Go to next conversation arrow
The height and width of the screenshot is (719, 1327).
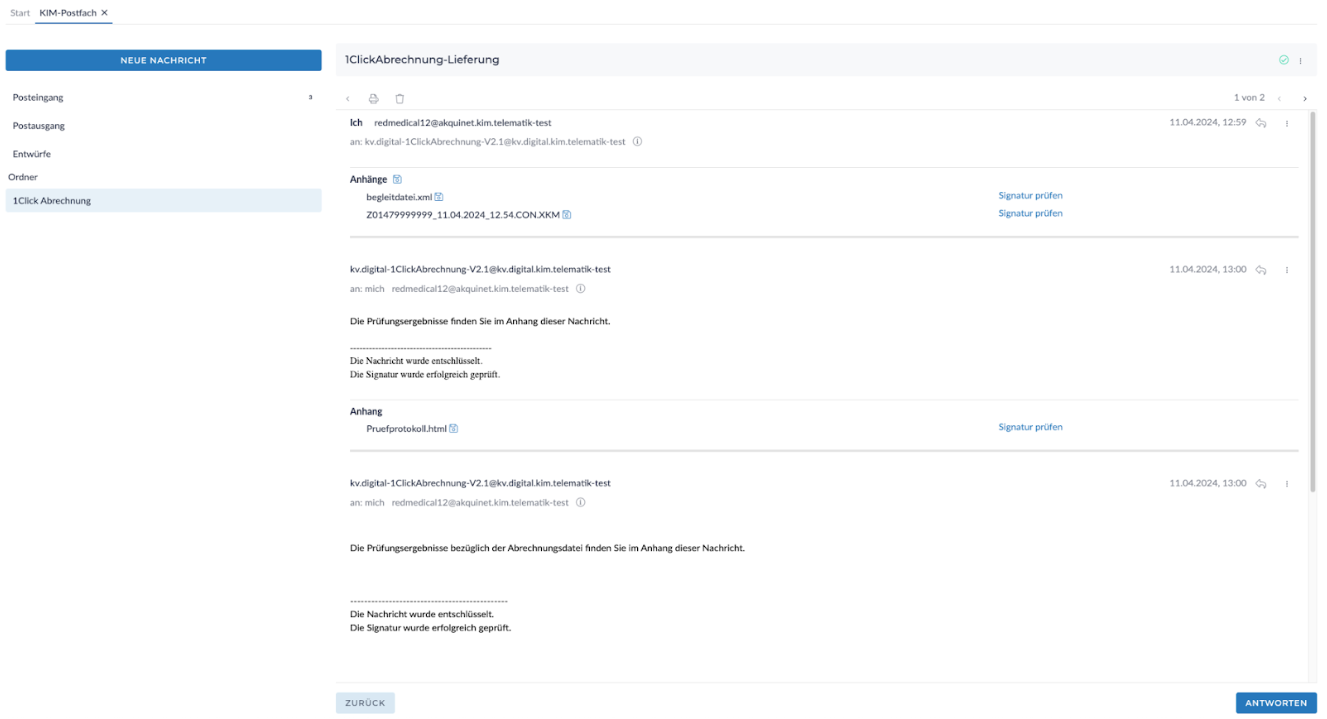(1305, 99)
